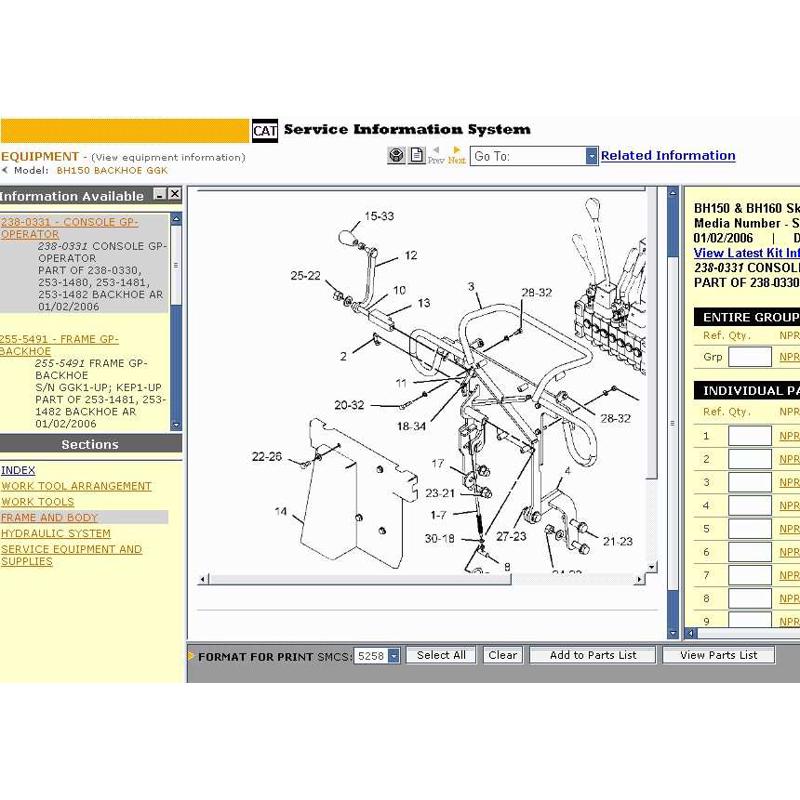Click callout 25-22 in diagram
The height and width of the screenshot is (800, 800).
point(306,276)
